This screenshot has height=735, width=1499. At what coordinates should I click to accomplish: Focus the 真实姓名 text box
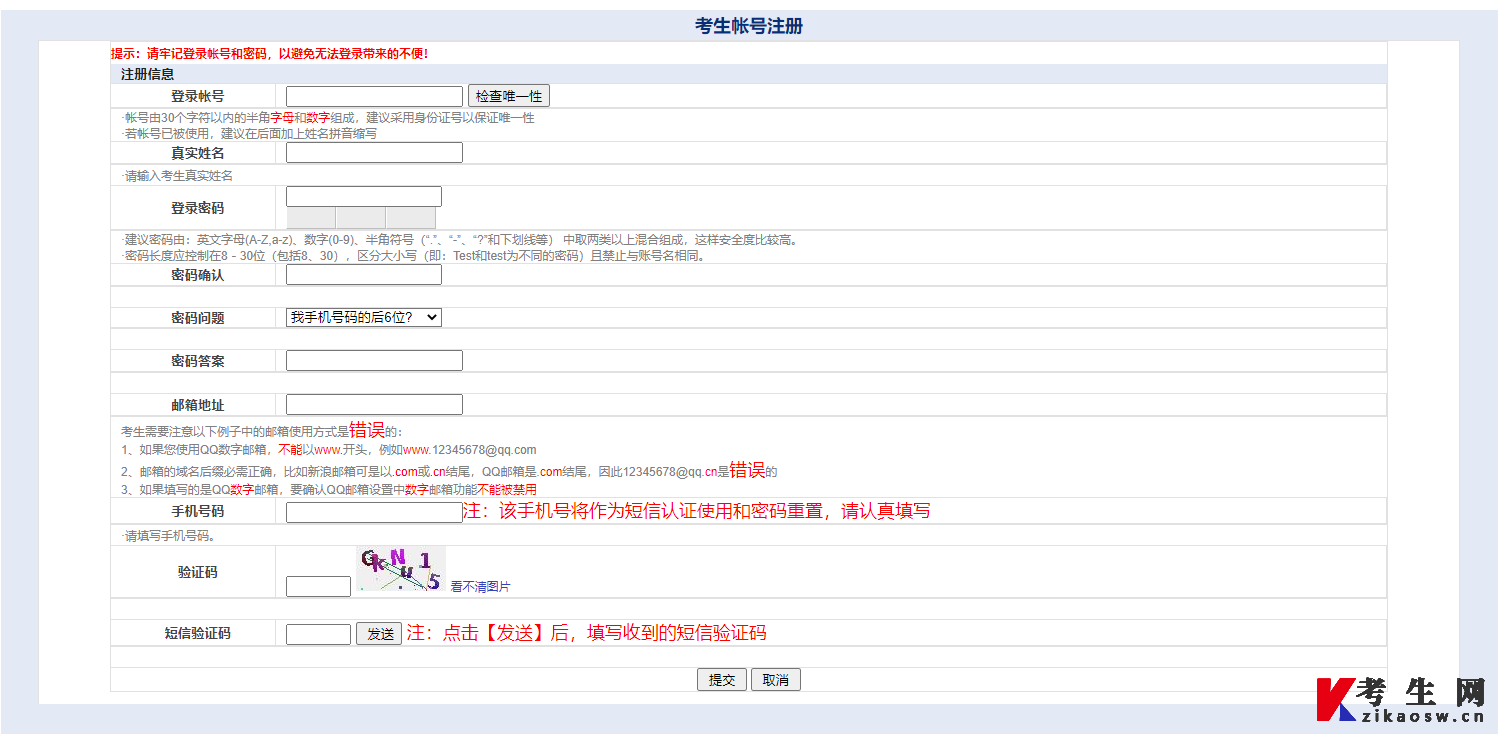tap(374, 153)
